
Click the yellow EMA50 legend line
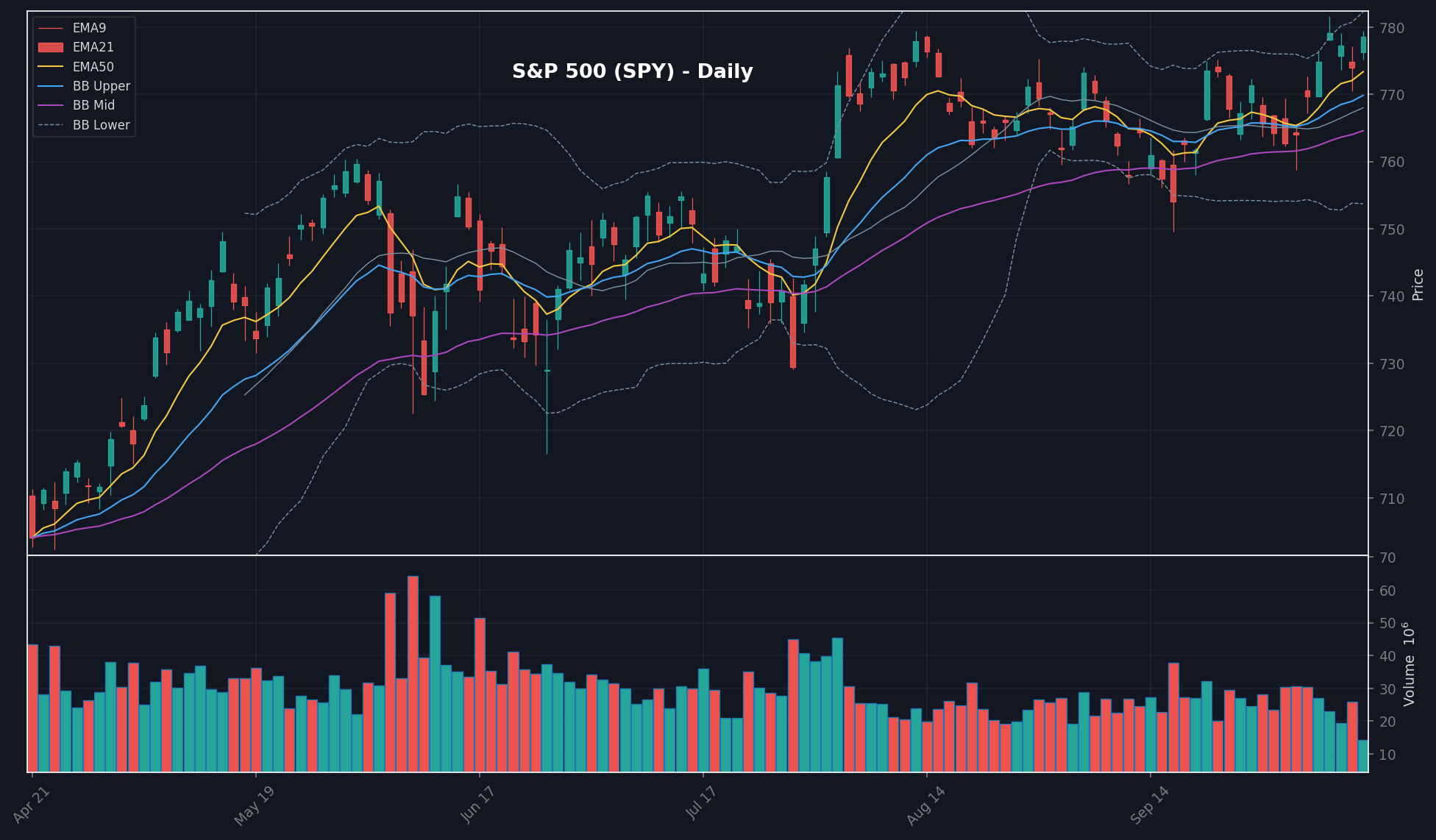51,67
